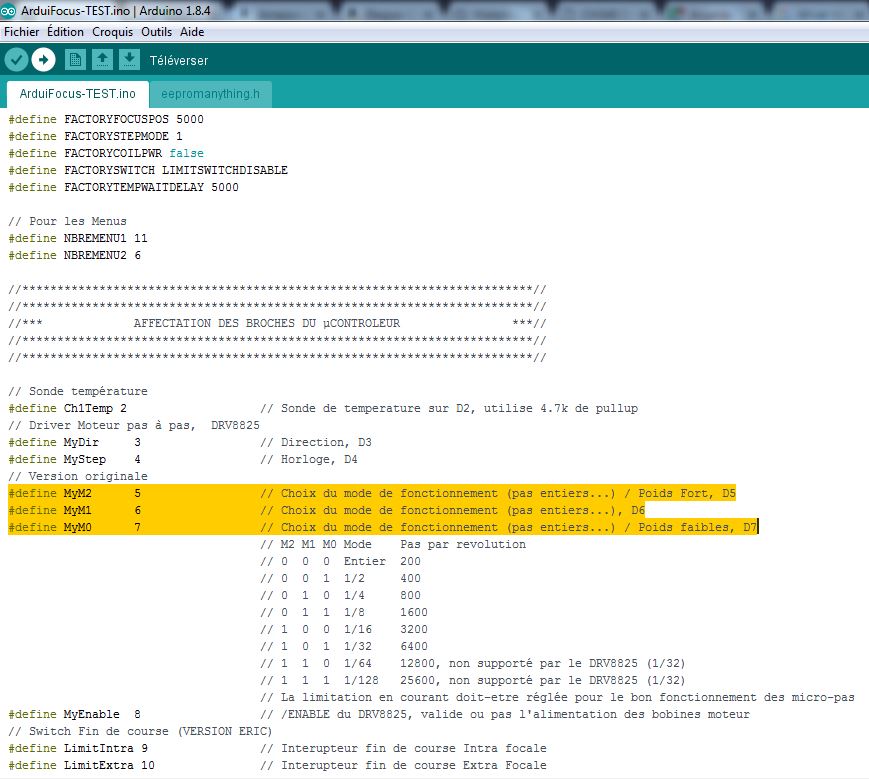Click the 'Driver Moteur pas à pas, DRV8825' comment

click(134, 426)
